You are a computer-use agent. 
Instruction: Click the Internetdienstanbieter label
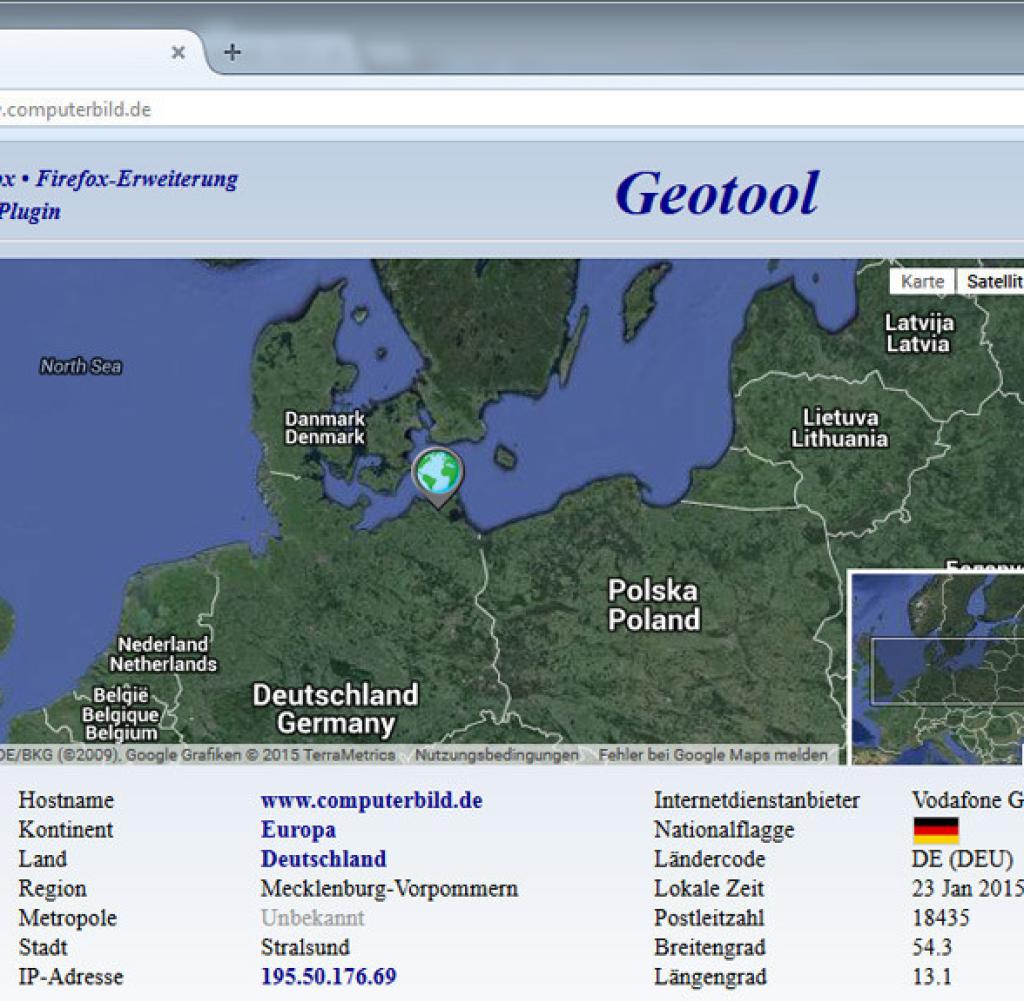tap(757, 801)
